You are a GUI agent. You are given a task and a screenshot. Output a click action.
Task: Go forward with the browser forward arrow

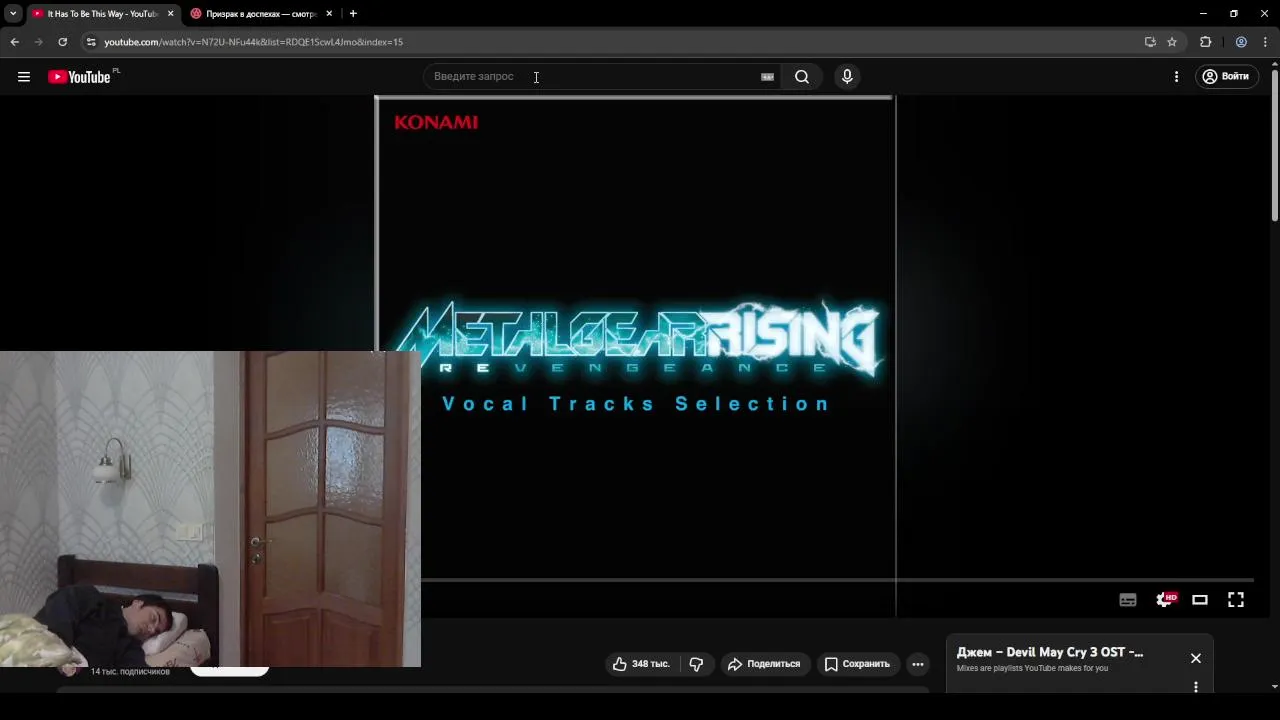click(38, 42)
